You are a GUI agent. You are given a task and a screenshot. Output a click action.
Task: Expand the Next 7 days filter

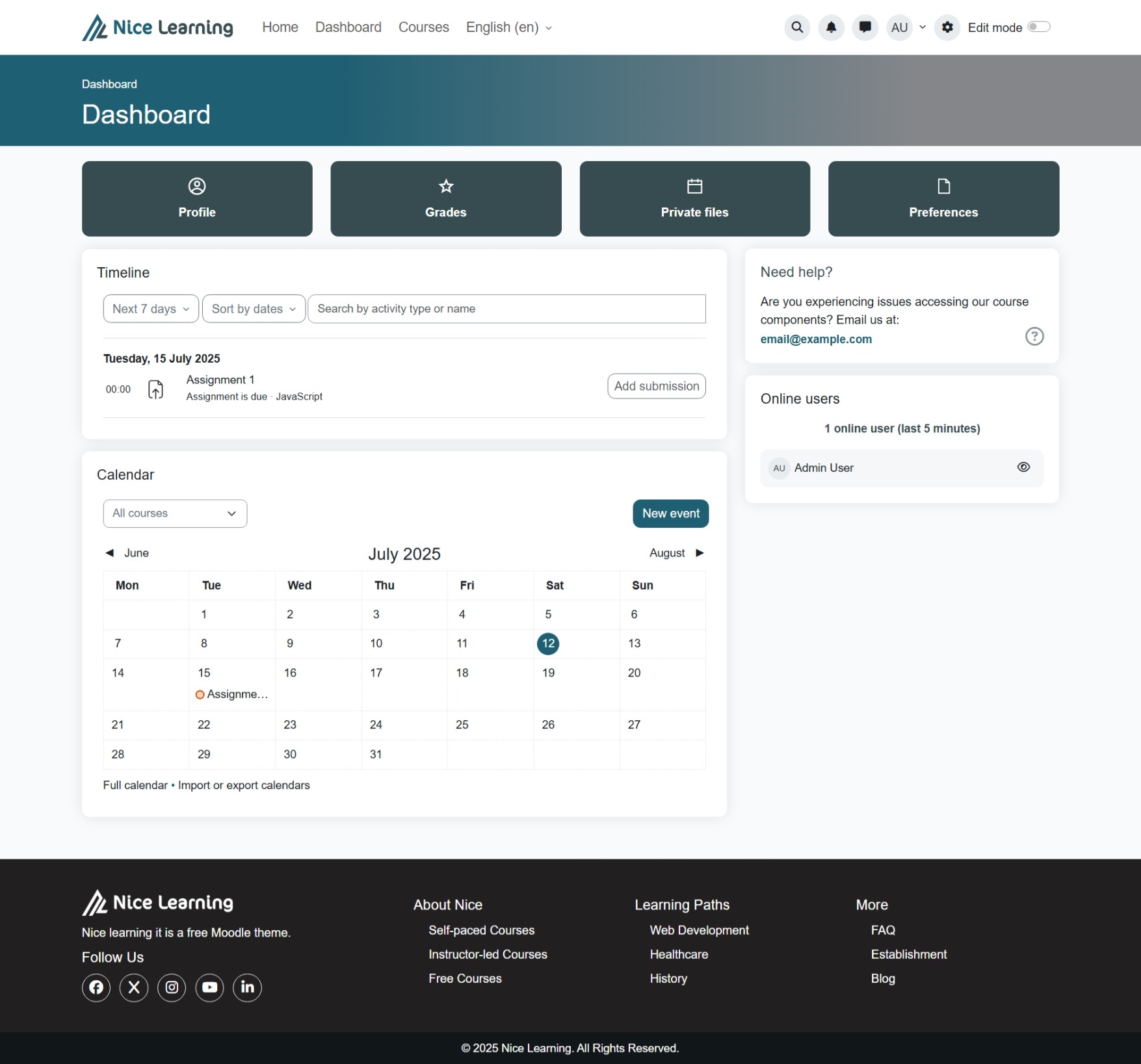(151, 309)
